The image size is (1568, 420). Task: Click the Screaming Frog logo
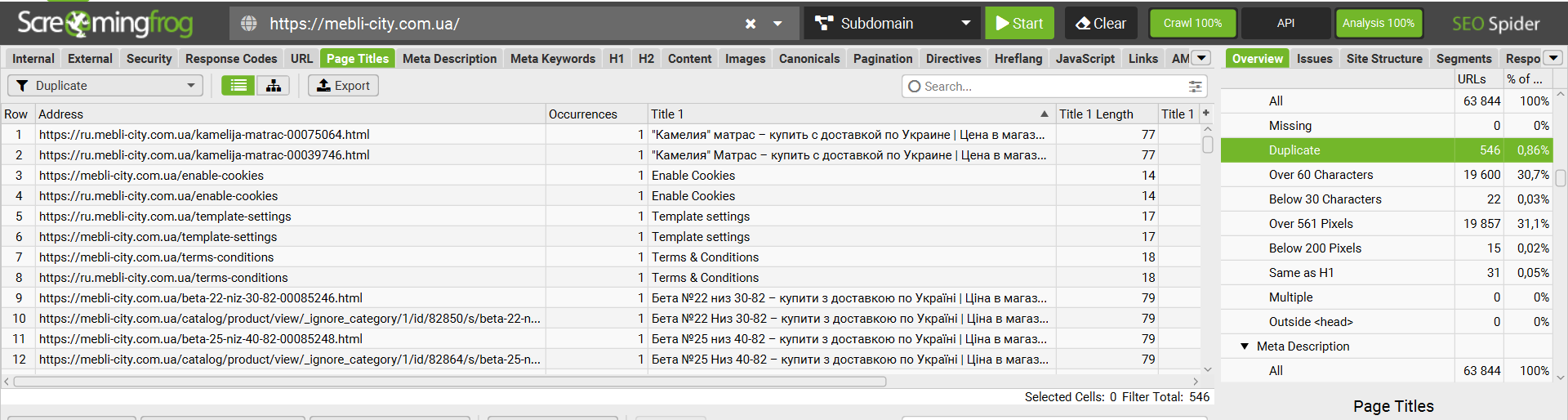pos(105,23)
